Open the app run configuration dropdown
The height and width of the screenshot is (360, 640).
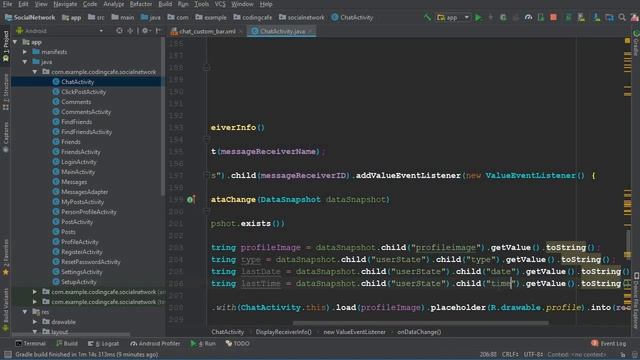pos(453,18)
